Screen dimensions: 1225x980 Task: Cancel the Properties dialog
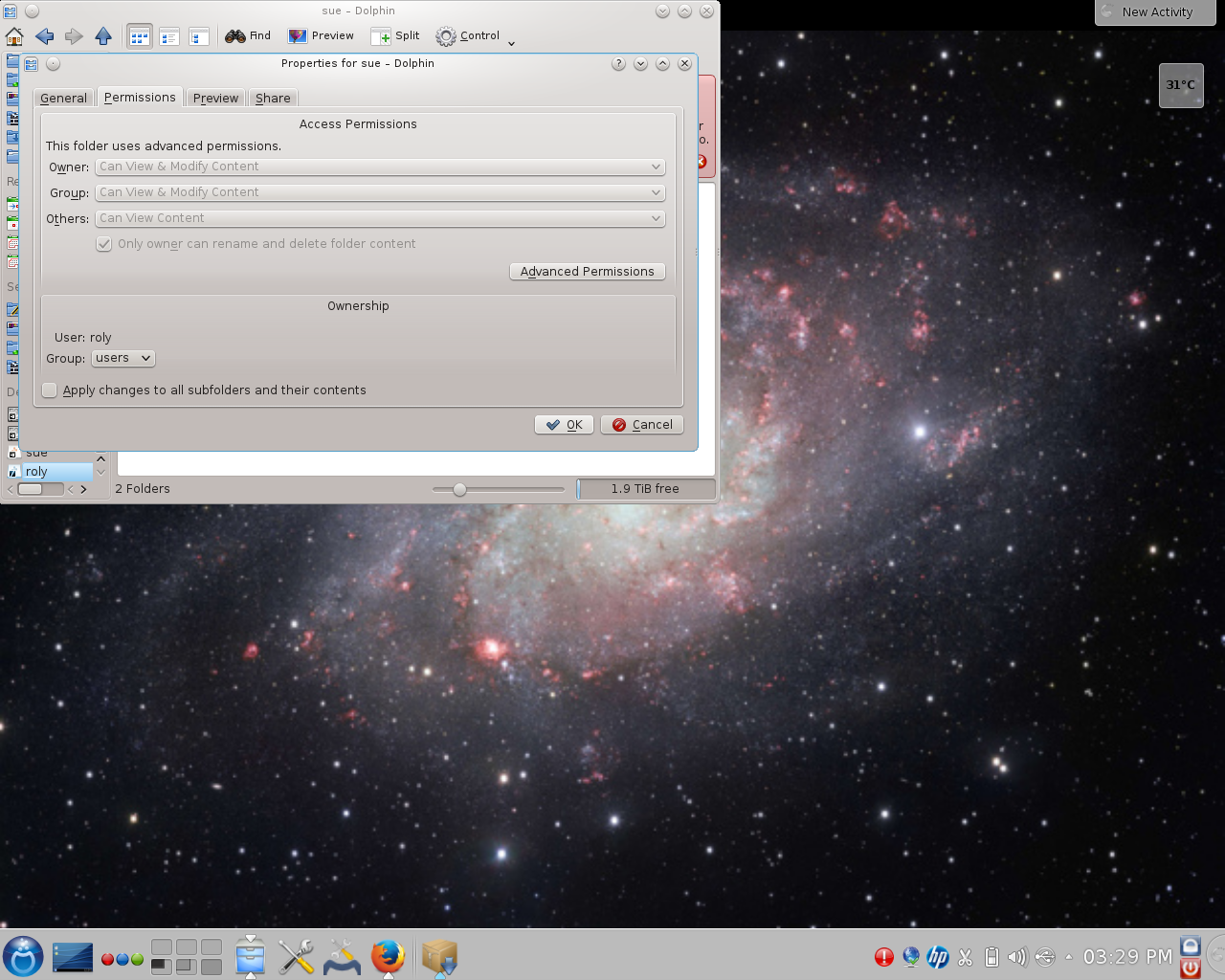pos(642,425)
